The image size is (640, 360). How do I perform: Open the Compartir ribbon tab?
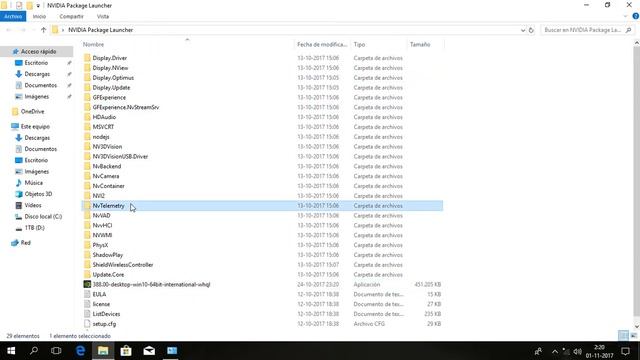coord(71,16)
